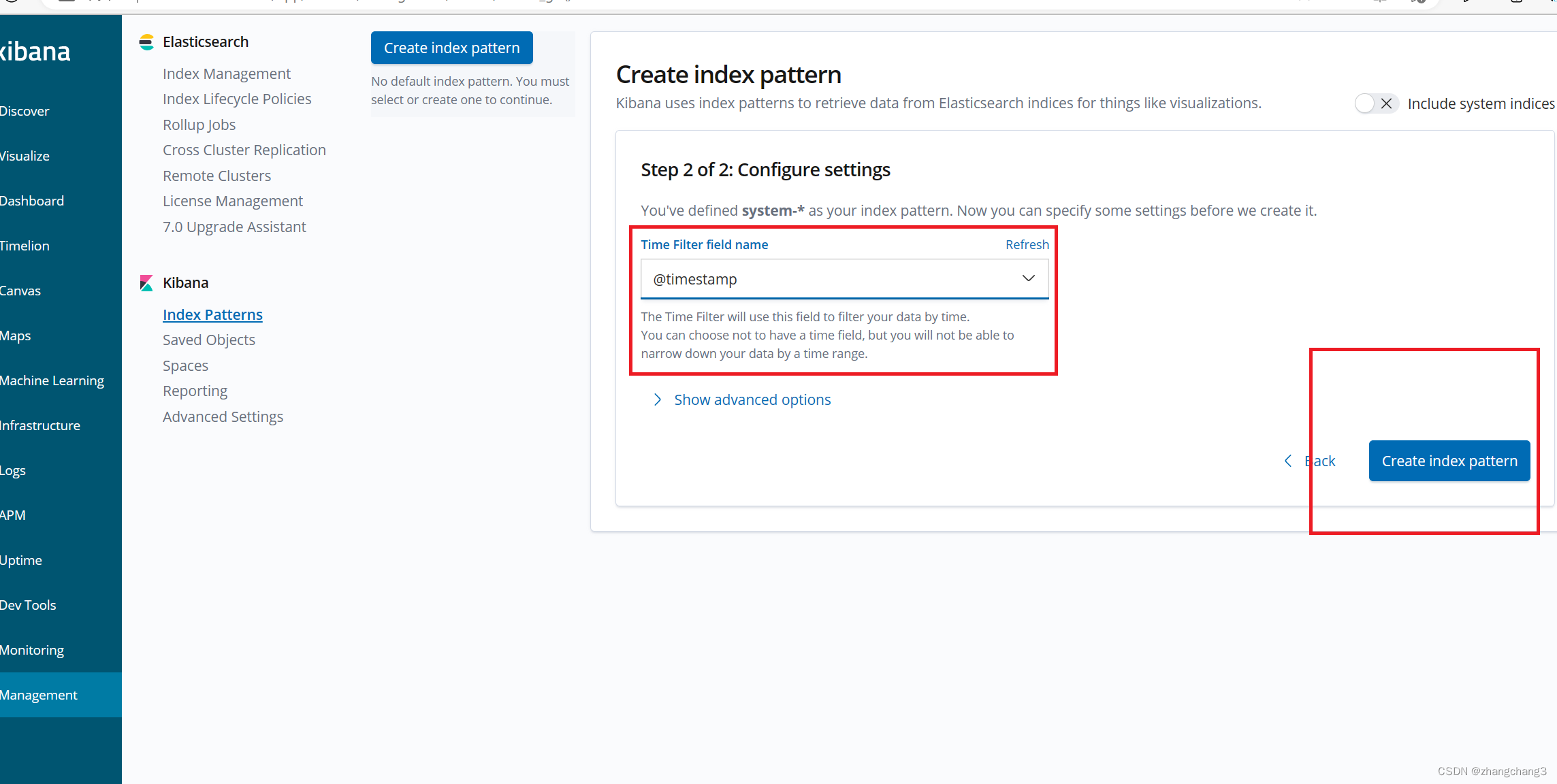Click the 'Step 2 of 2: Configure settings' heading
This screenshot has height=784, width=1557.
(x=766, y=170)
